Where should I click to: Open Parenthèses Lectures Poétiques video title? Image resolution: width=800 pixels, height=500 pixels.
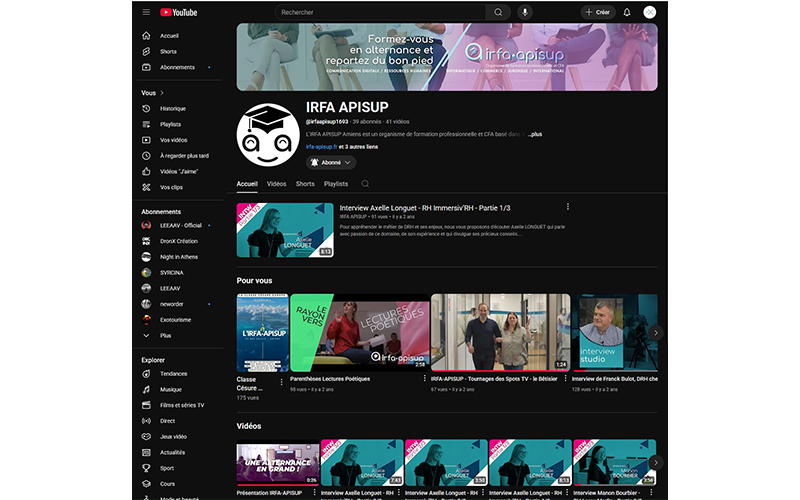point(330,379)
